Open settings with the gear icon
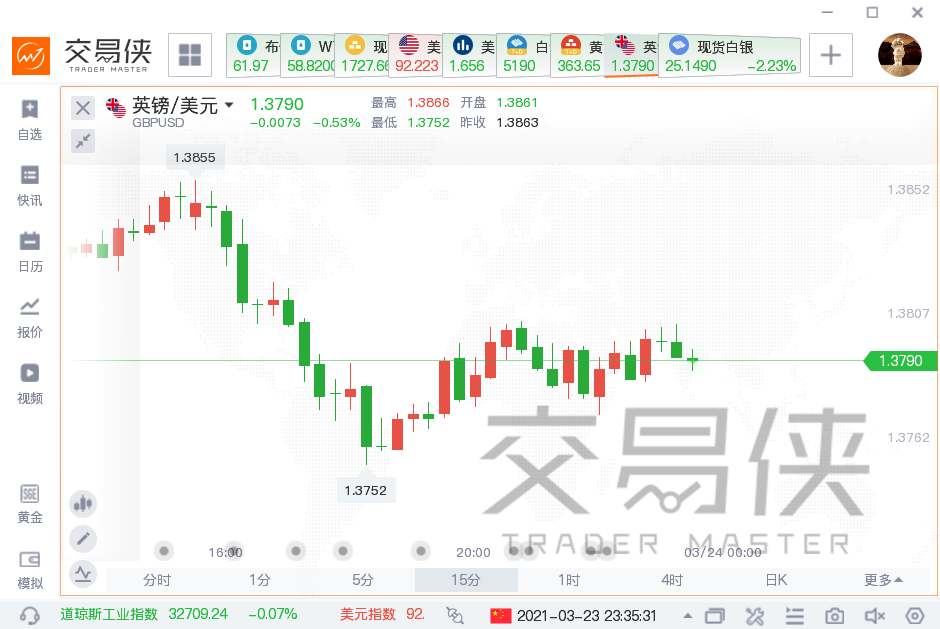 point(915,616)
